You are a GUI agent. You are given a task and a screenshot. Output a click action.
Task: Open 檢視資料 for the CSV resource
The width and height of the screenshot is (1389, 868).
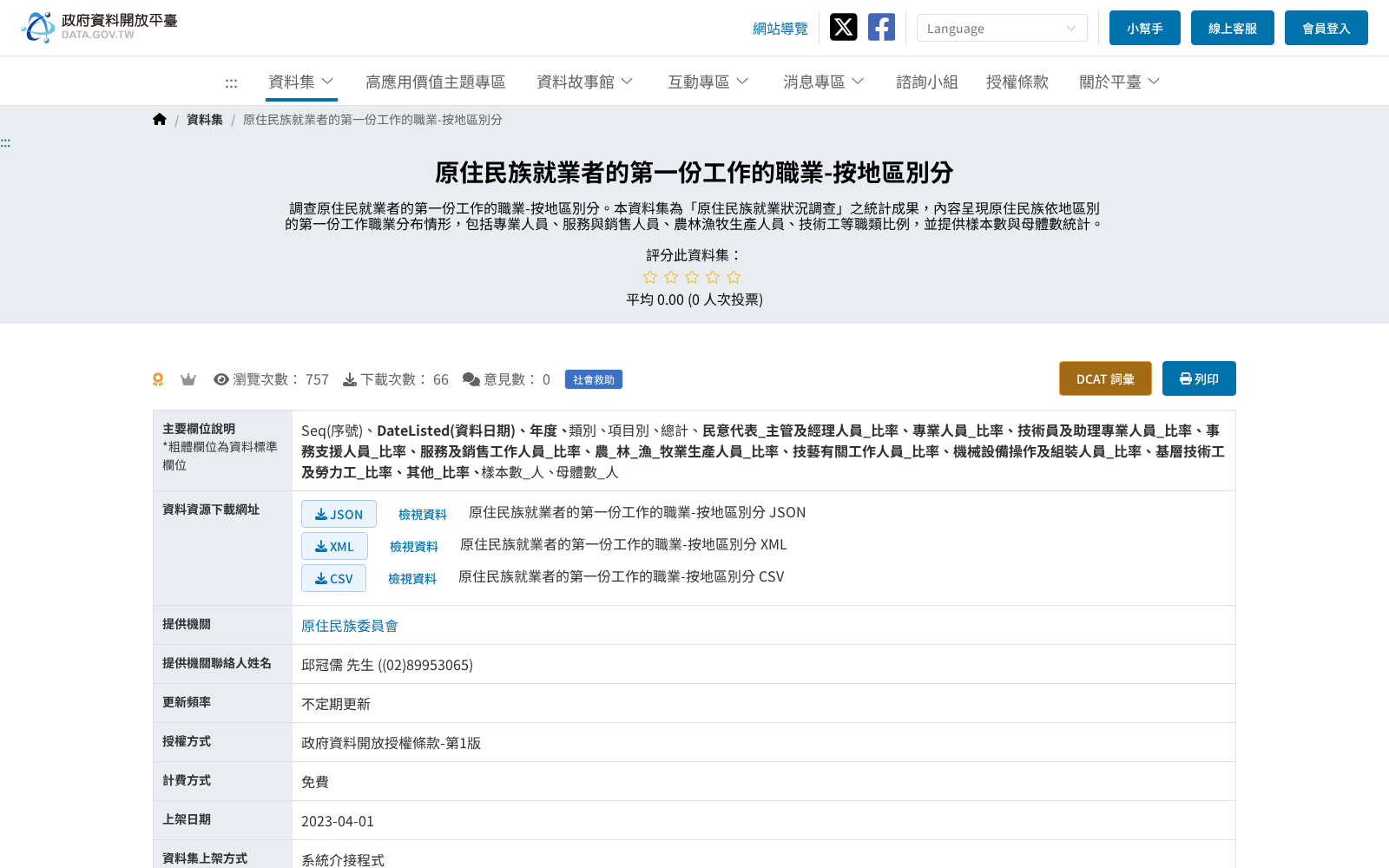(x=412, y=579)
